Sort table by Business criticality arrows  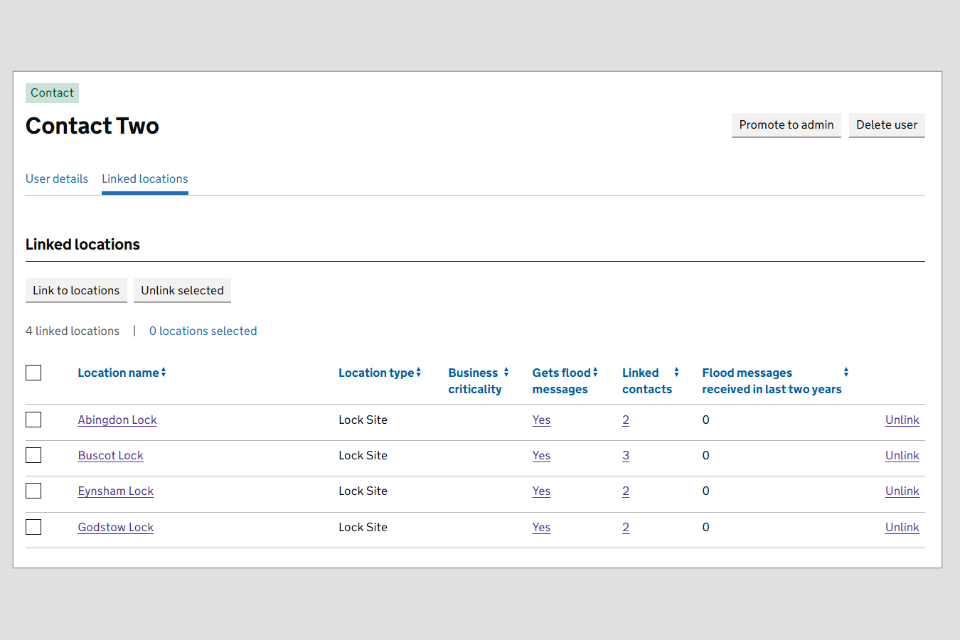[506, 373]
